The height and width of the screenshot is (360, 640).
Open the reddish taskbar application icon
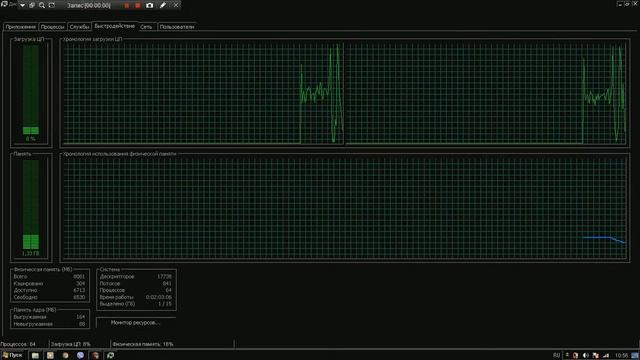[x=95, y=356]
